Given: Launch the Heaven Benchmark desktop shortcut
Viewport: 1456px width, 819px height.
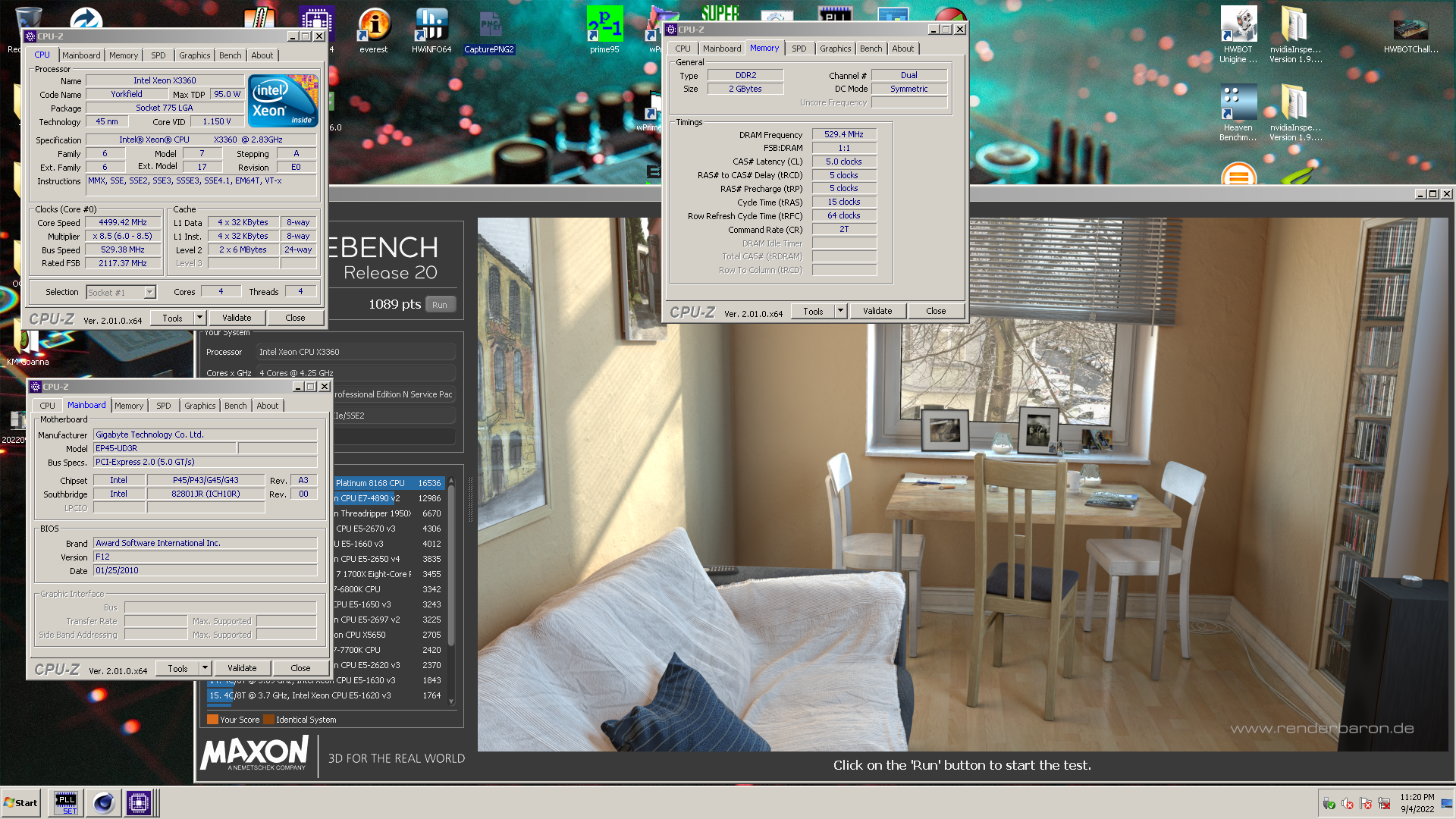Looking at the screenshot, I should 1238,112.
